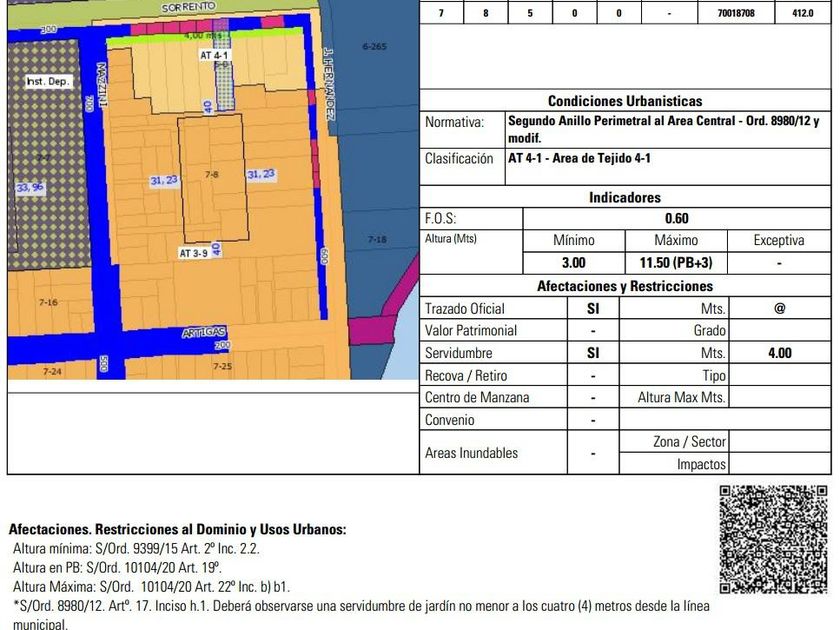840x630 pixels.
Task: Click table cell 412.0
Action: 802,13
